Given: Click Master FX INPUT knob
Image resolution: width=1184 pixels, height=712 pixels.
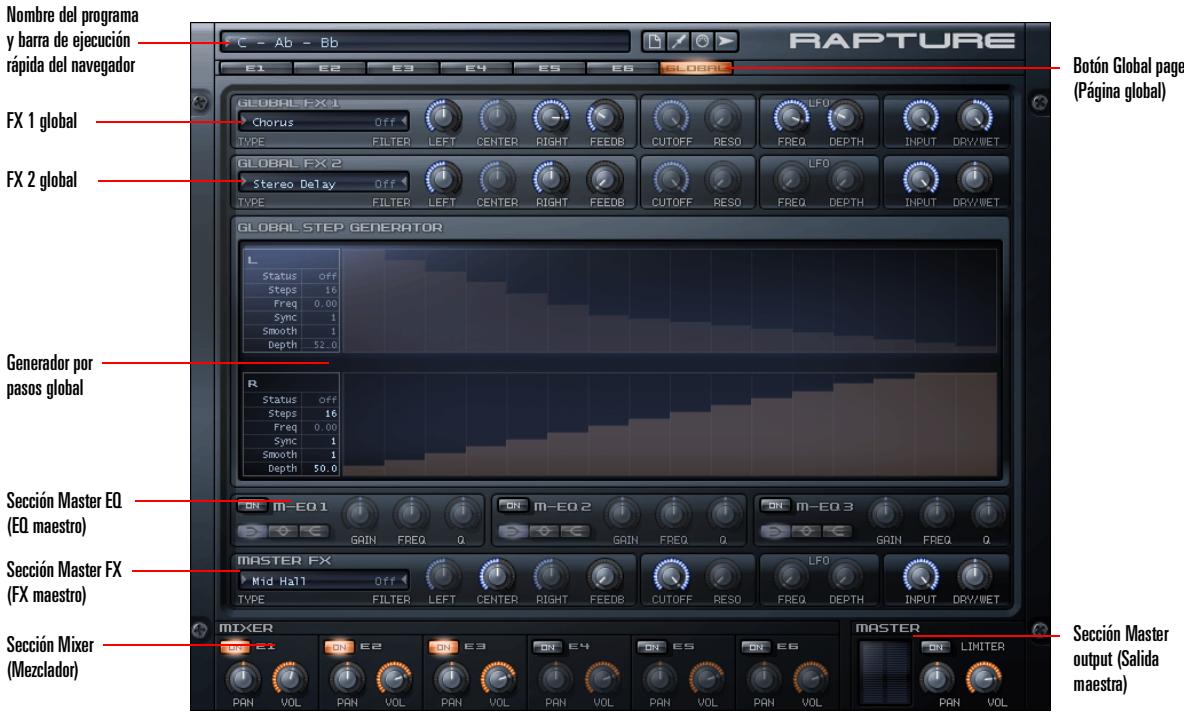Looking at the screenshot, I should [920, 577].
